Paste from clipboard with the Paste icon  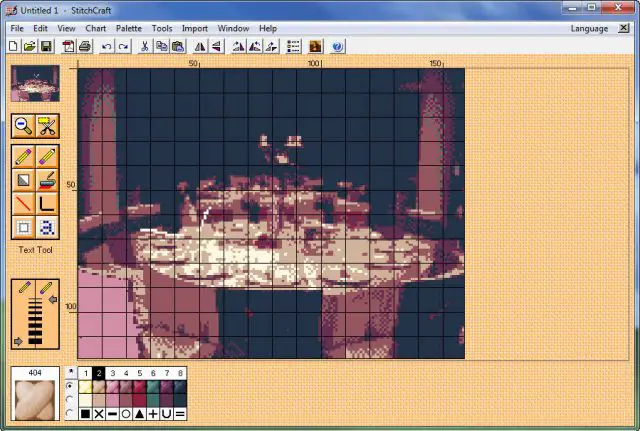178,46
